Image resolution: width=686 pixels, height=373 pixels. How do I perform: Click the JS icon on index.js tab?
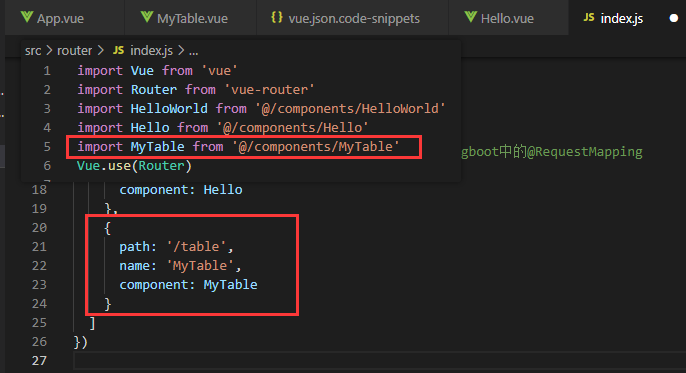coord(589,17)
